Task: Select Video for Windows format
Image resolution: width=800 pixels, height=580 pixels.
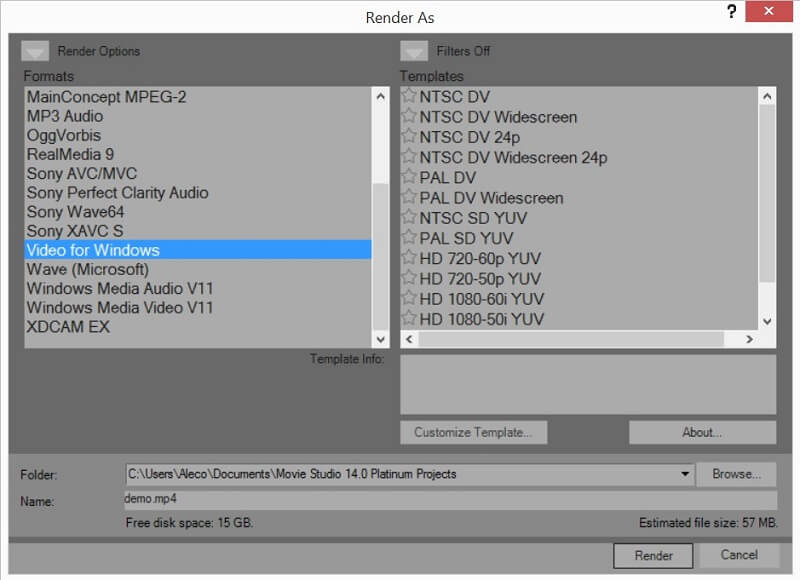Action: click(198, 250)
